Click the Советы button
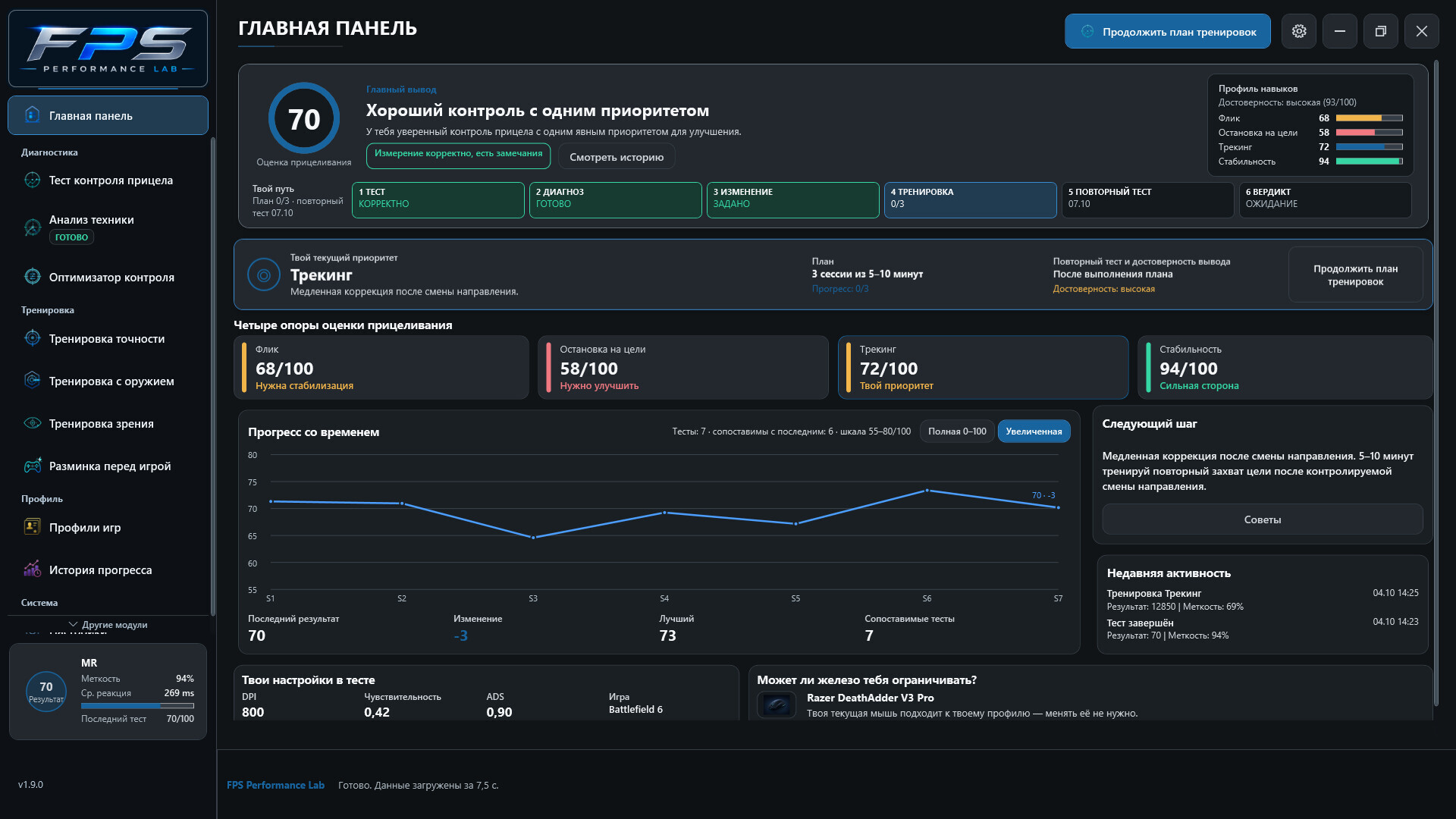1456x819 pixels. pyautogui.click(x=1262, y=519)
